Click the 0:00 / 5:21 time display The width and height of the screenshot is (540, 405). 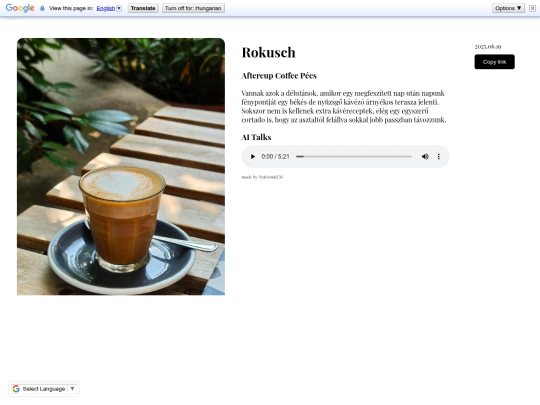[x=275, y=157]
